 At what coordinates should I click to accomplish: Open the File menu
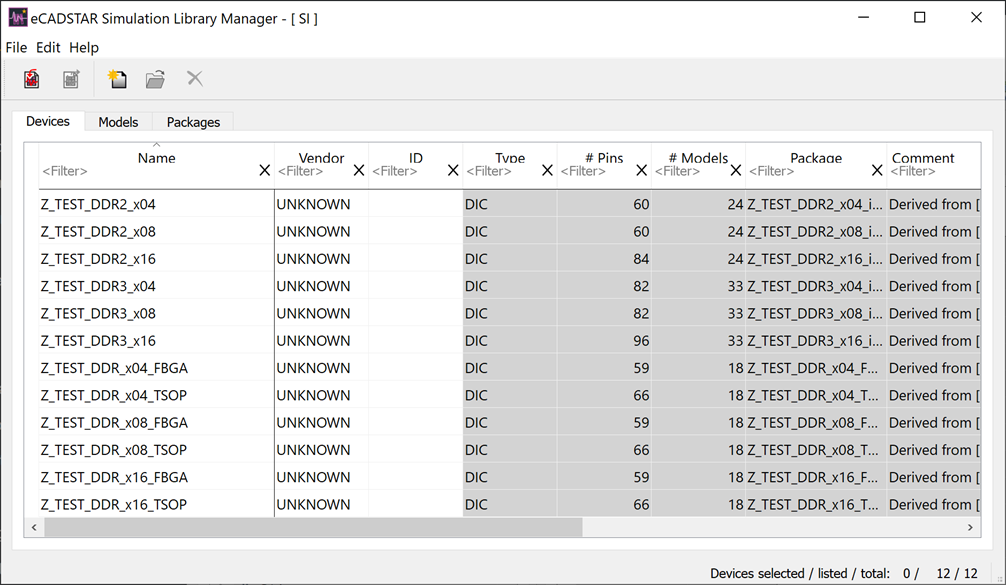tap(16, 47)
